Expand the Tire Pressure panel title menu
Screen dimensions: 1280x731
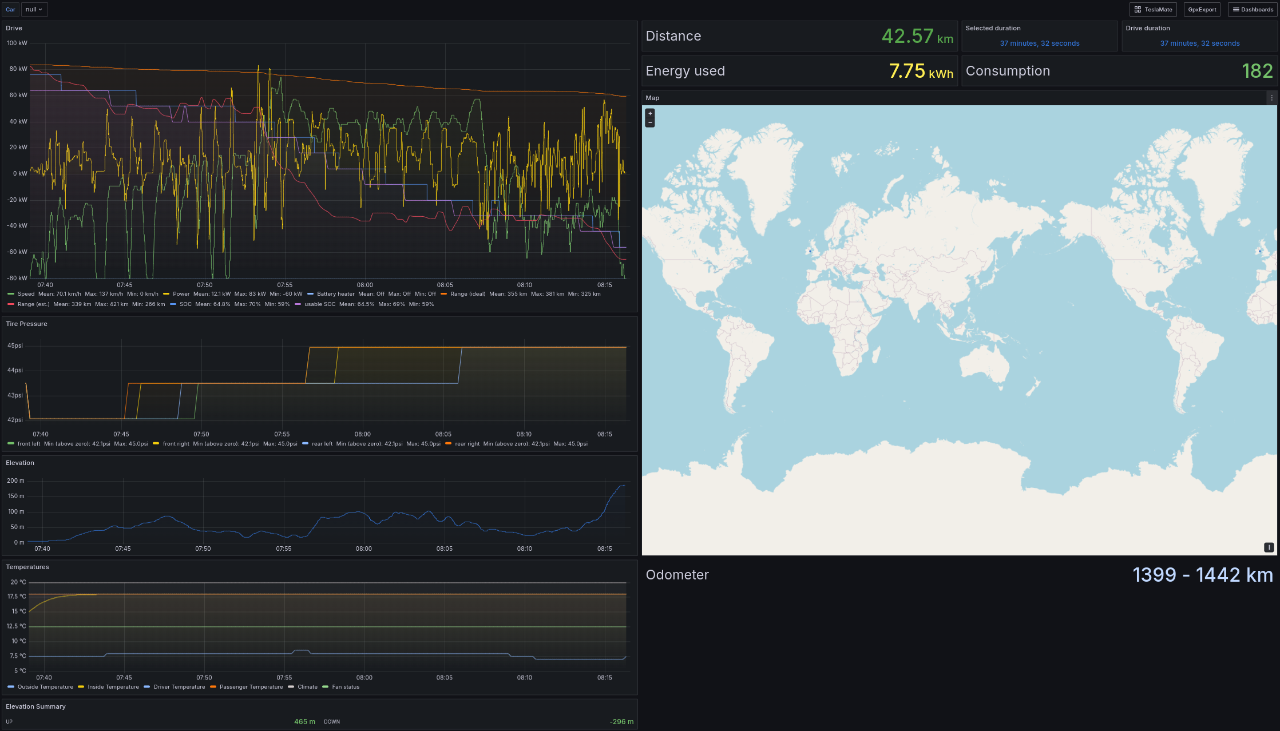26,324
